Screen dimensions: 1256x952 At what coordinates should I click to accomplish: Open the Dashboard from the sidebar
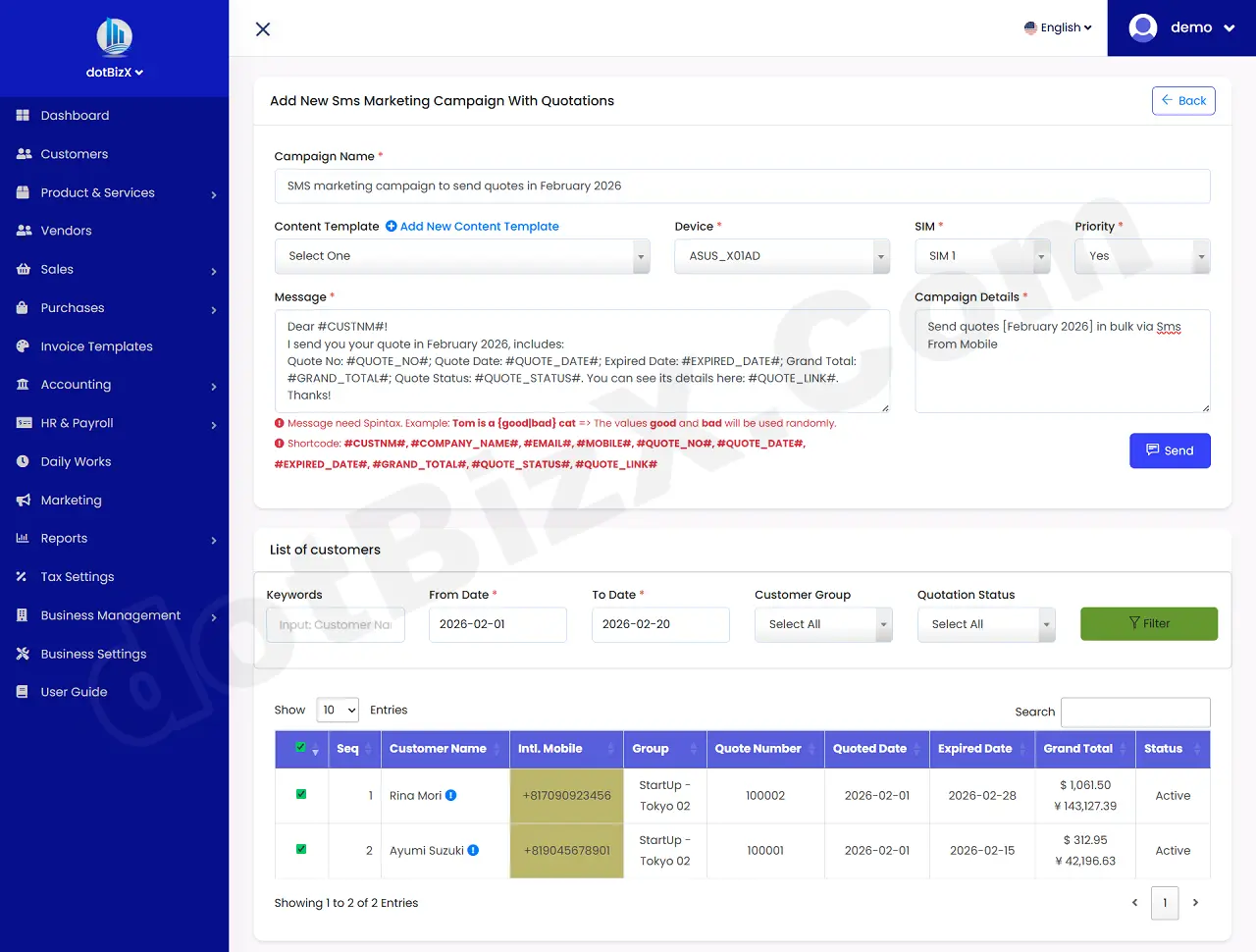click(74, 115)
